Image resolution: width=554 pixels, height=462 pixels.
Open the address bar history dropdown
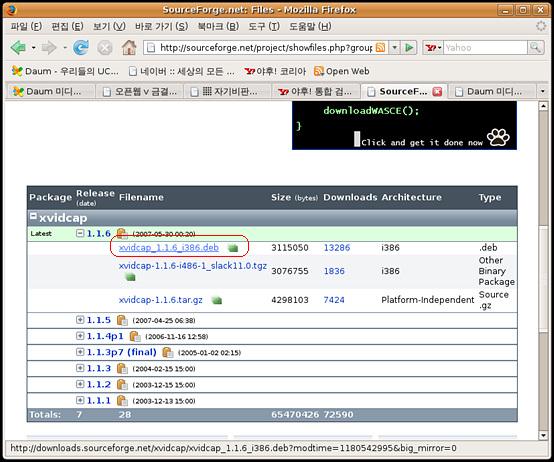[395, 47]
